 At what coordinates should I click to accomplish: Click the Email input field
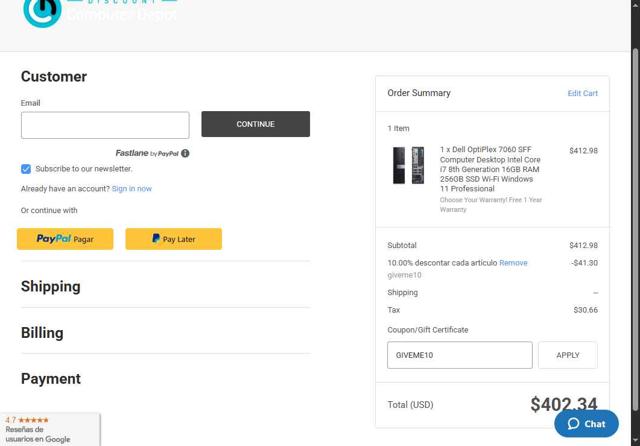tap(105, 125)
